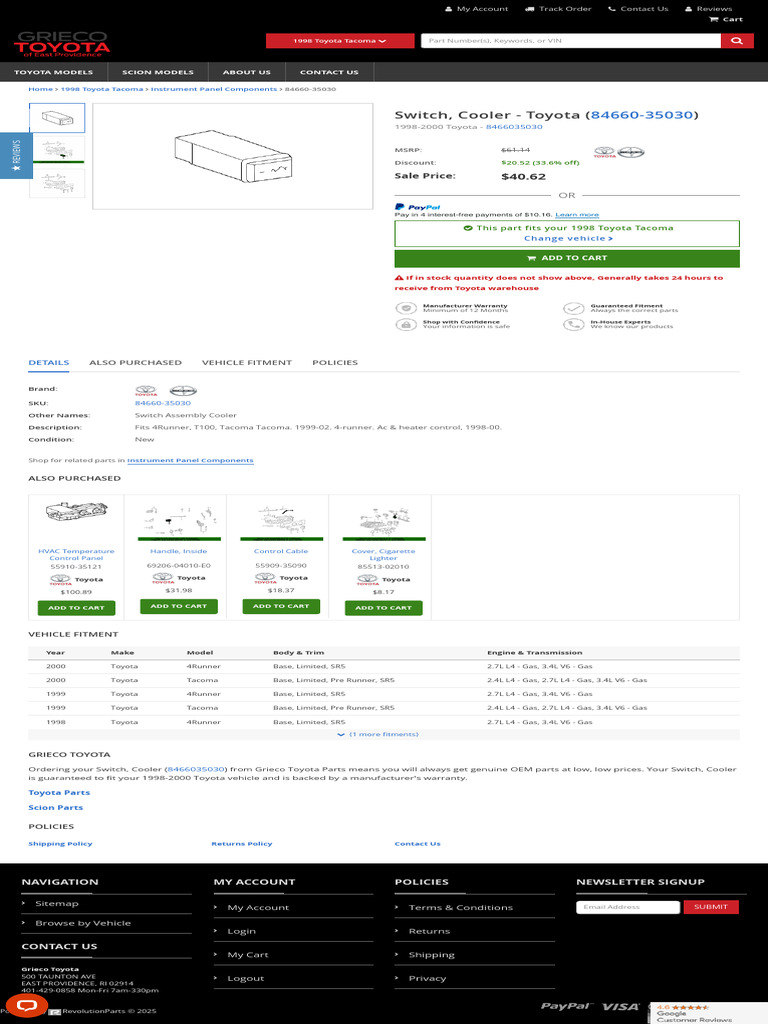
Task: Open 8466035030 link under title
Action: coord(514,127)
